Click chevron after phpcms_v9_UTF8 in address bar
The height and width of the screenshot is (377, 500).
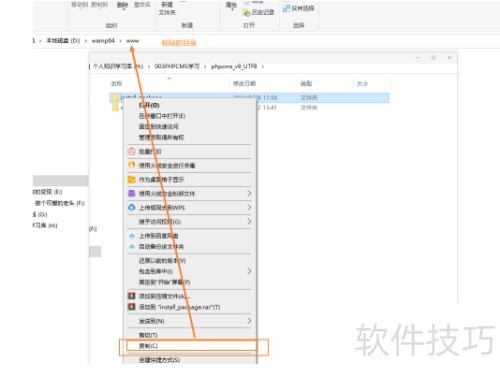[263, 67]
